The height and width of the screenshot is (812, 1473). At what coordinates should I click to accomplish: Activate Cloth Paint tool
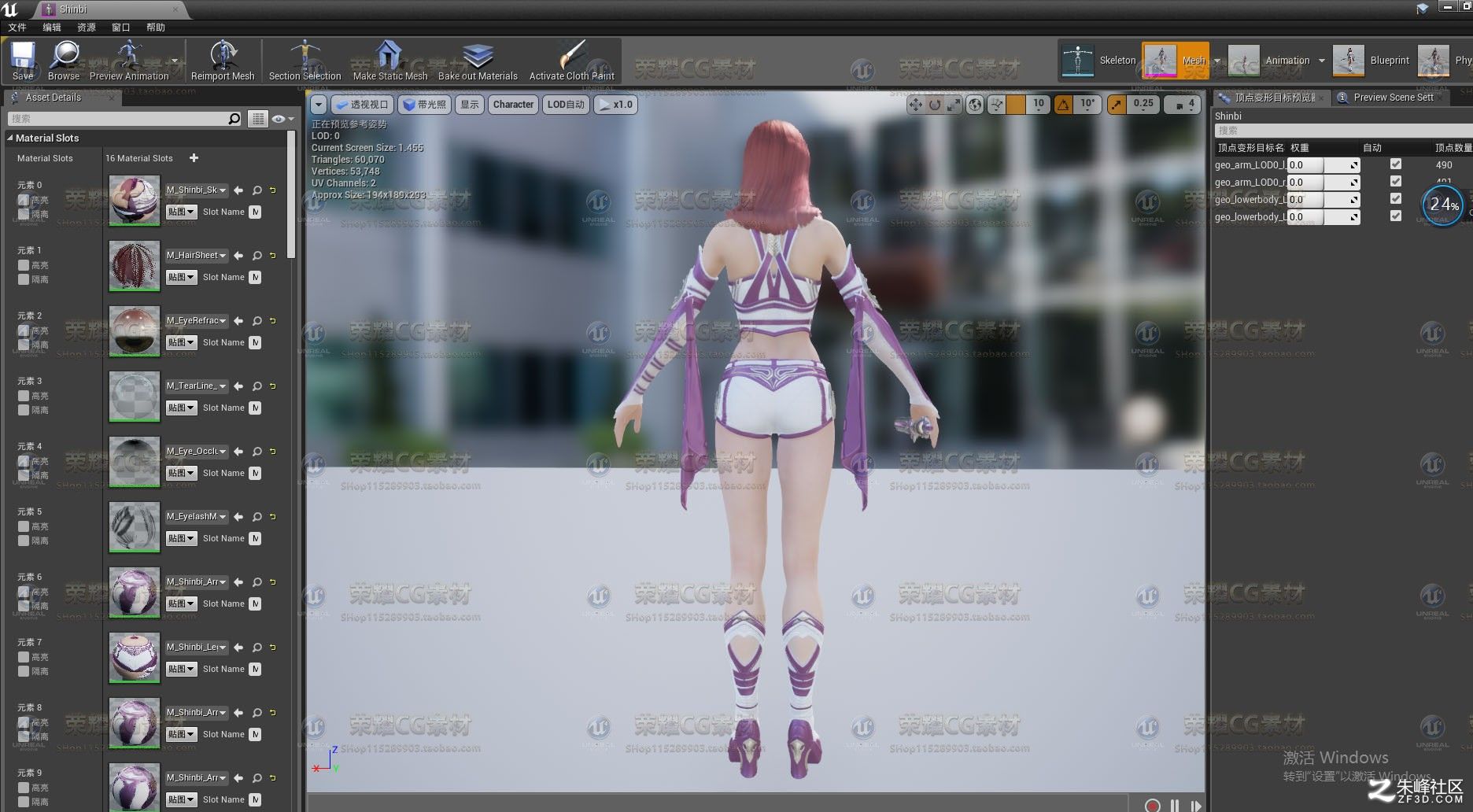[x=572, y=61]
